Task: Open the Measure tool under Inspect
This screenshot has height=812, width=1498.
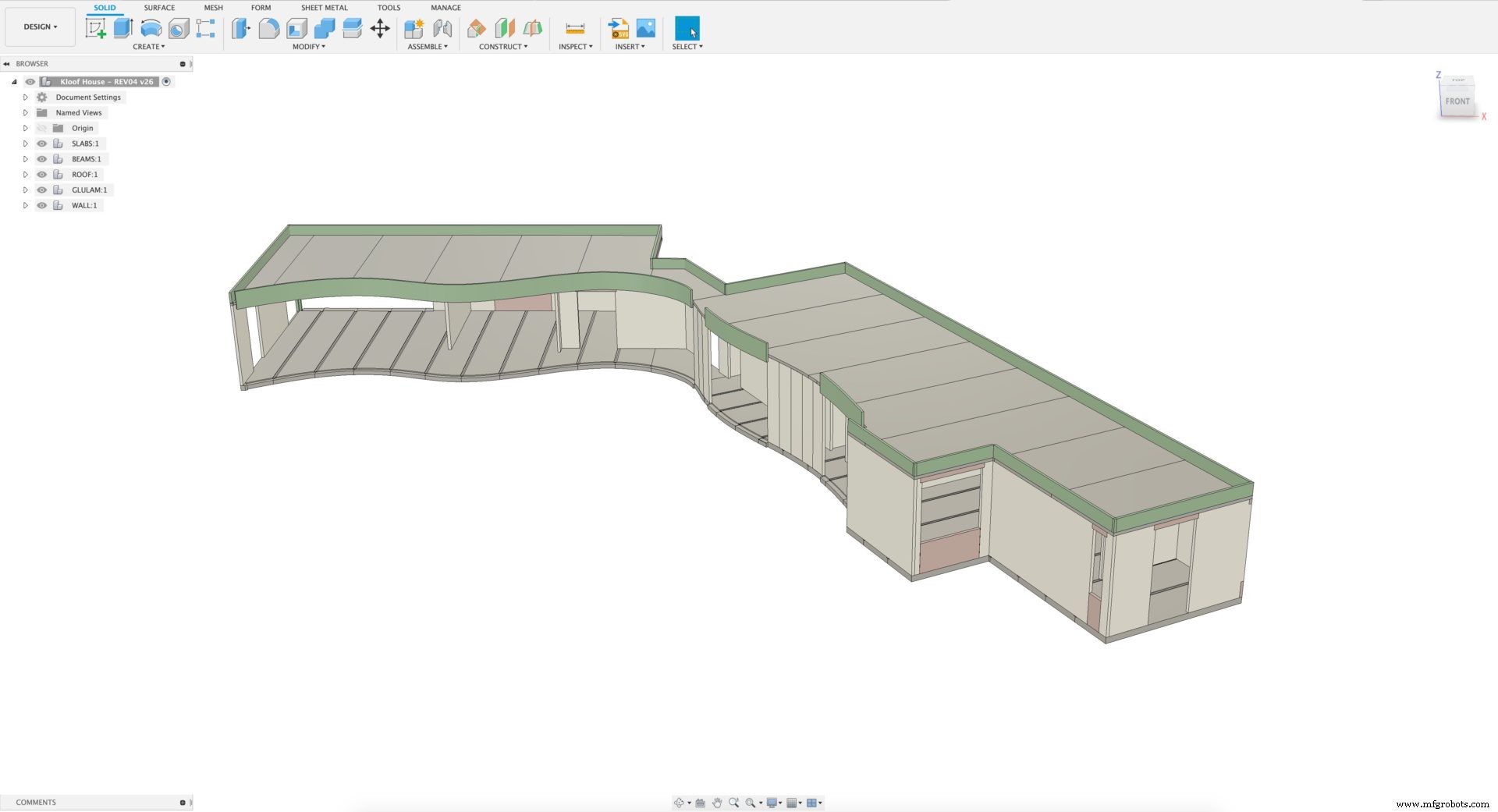Action: 575,28
